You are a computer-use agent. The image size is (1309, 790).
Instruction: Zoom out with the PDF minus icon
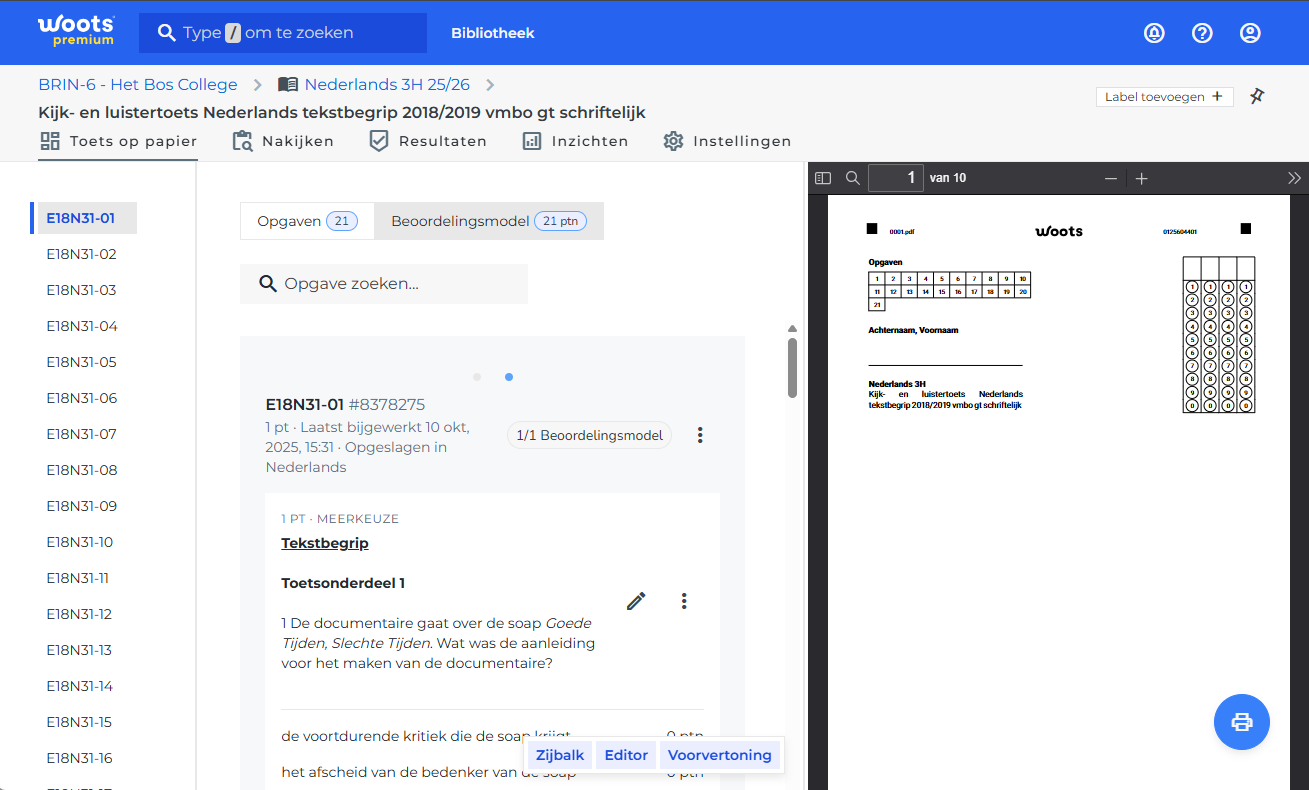1111,178
